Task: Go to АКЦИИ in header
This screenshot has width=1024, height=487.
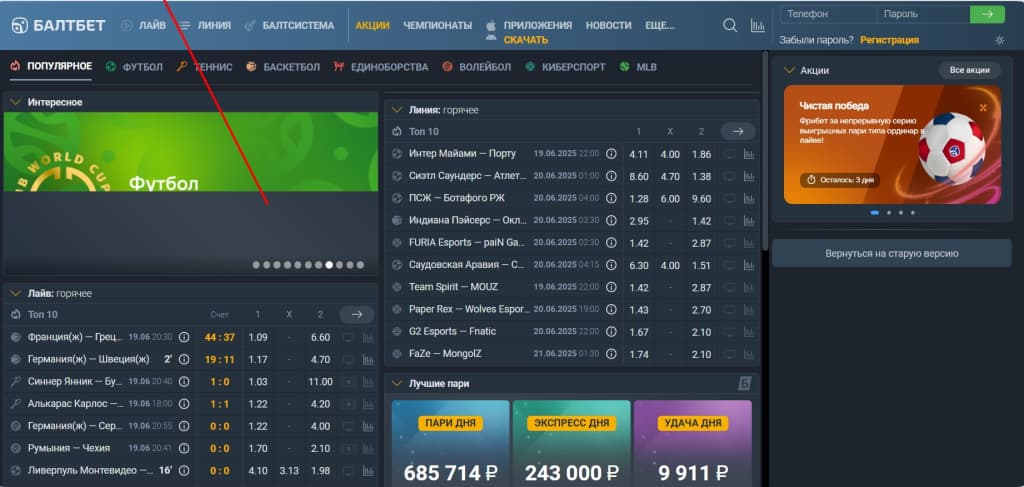Action: [x=372, y=25]
